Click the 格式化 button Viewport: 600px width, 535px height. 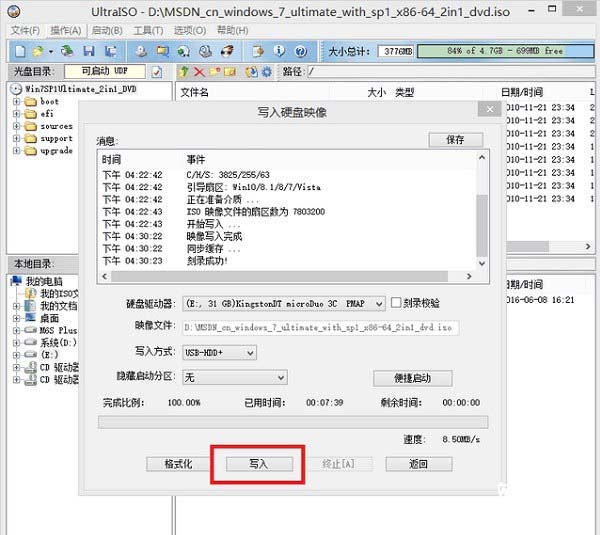178,464
